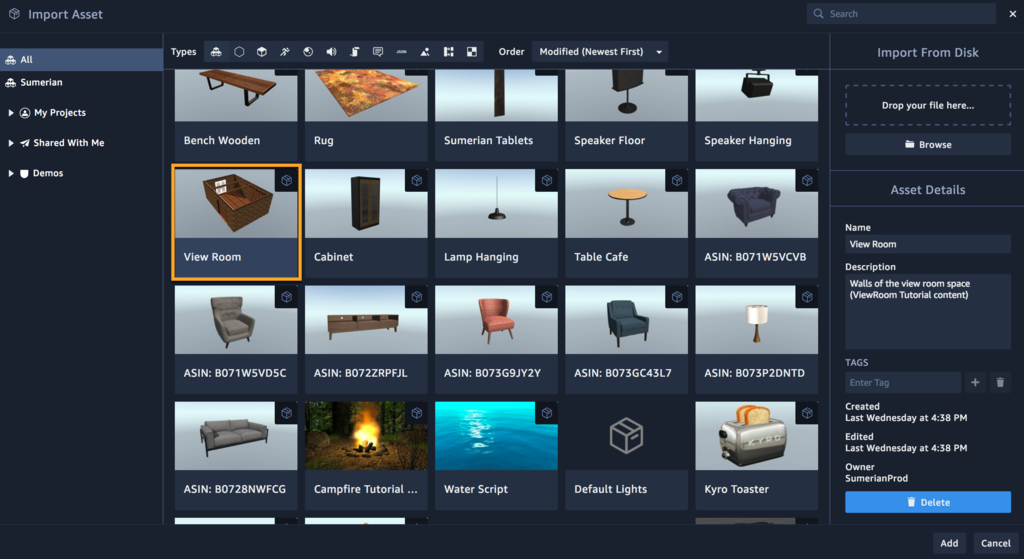
Task: Click pack icon on Water Script card
Action: click(x=547, y=413)
